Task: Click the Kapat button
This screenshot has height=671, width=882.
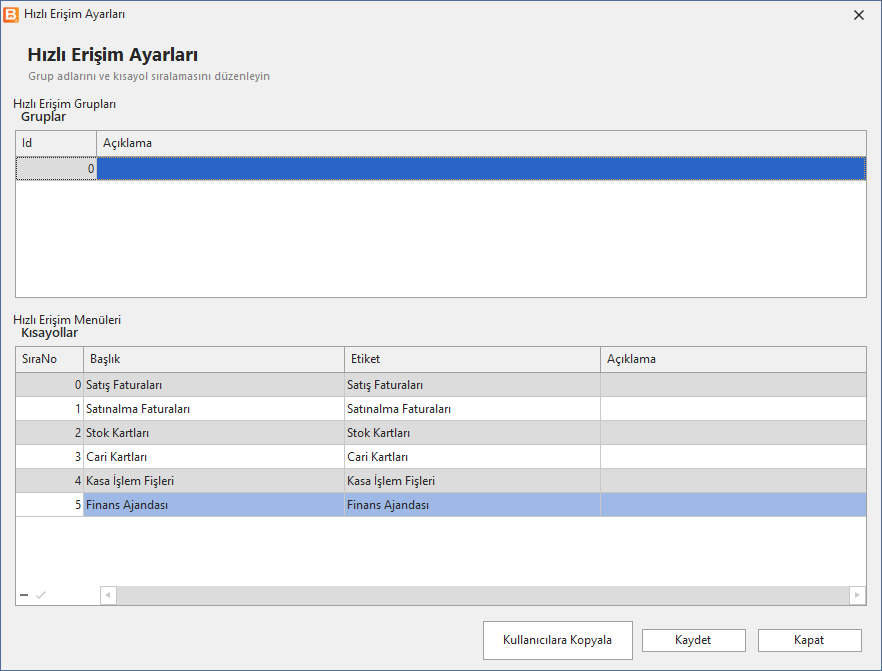Action: pos(809,640)
